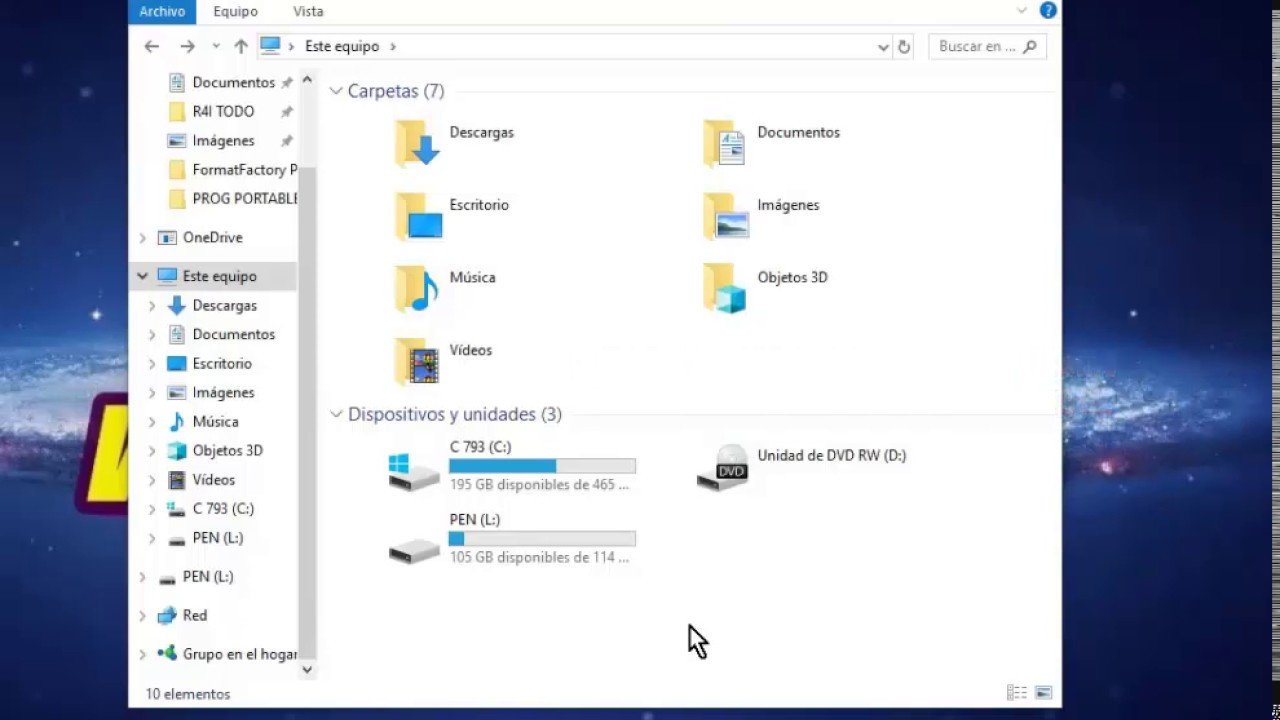Click inside the Buscar search field
1280x720 pixels.
click(975, 46)
